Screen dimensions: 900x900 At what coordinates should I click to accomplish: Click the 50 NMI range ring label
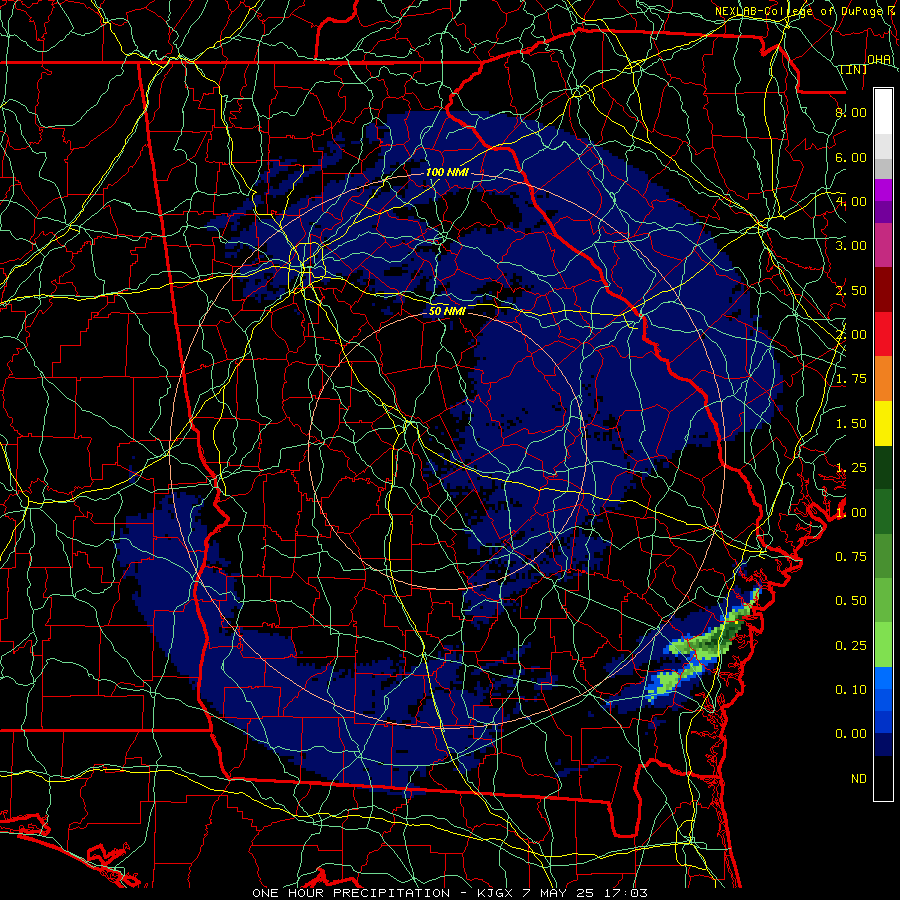point(447,311)
